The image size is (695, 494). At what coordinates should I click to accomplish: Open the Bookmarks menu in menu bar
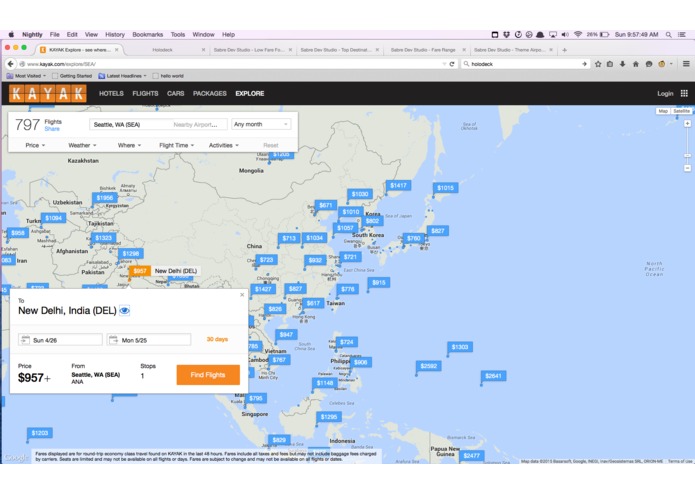(x=148, y=35)
